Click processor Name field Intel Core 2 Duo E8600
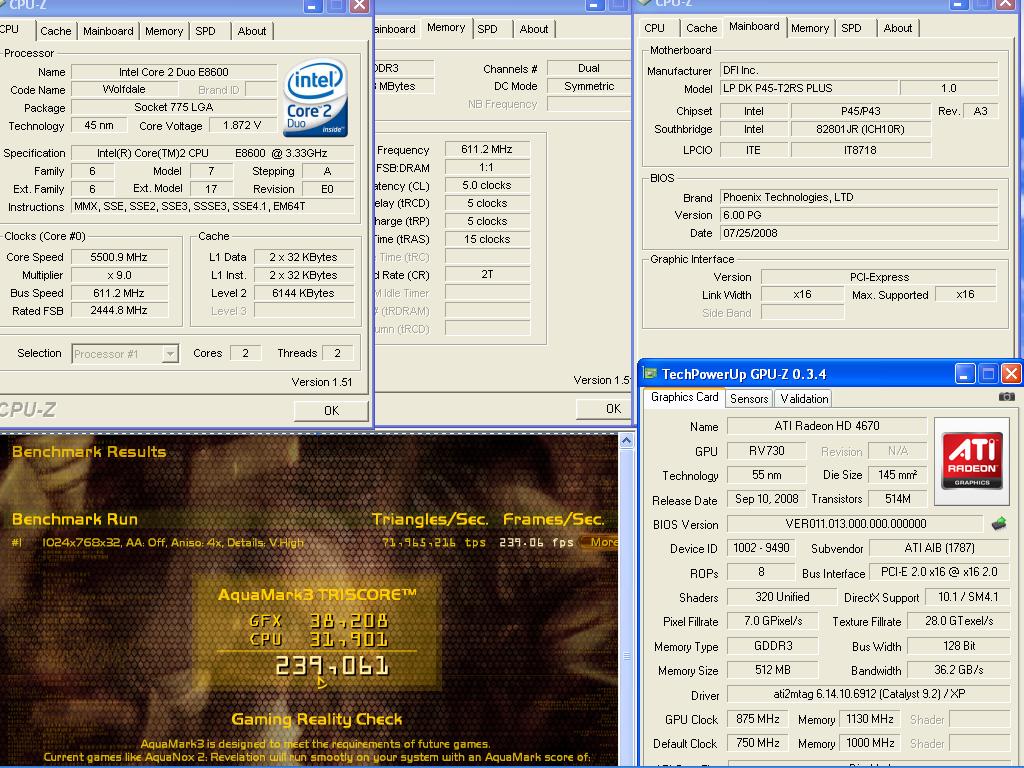This screenshot has height=768, width=1024. (174, 72)
